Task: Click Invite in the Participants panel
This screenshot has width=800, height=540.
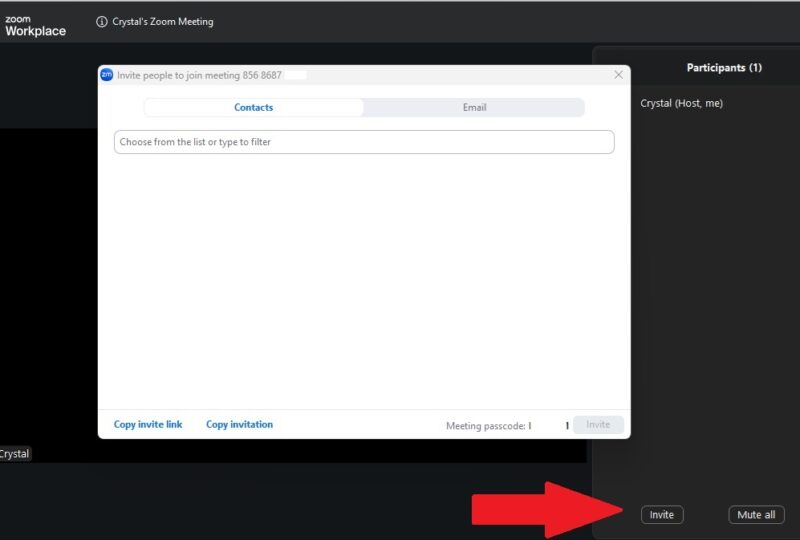Action: [662, 514]
